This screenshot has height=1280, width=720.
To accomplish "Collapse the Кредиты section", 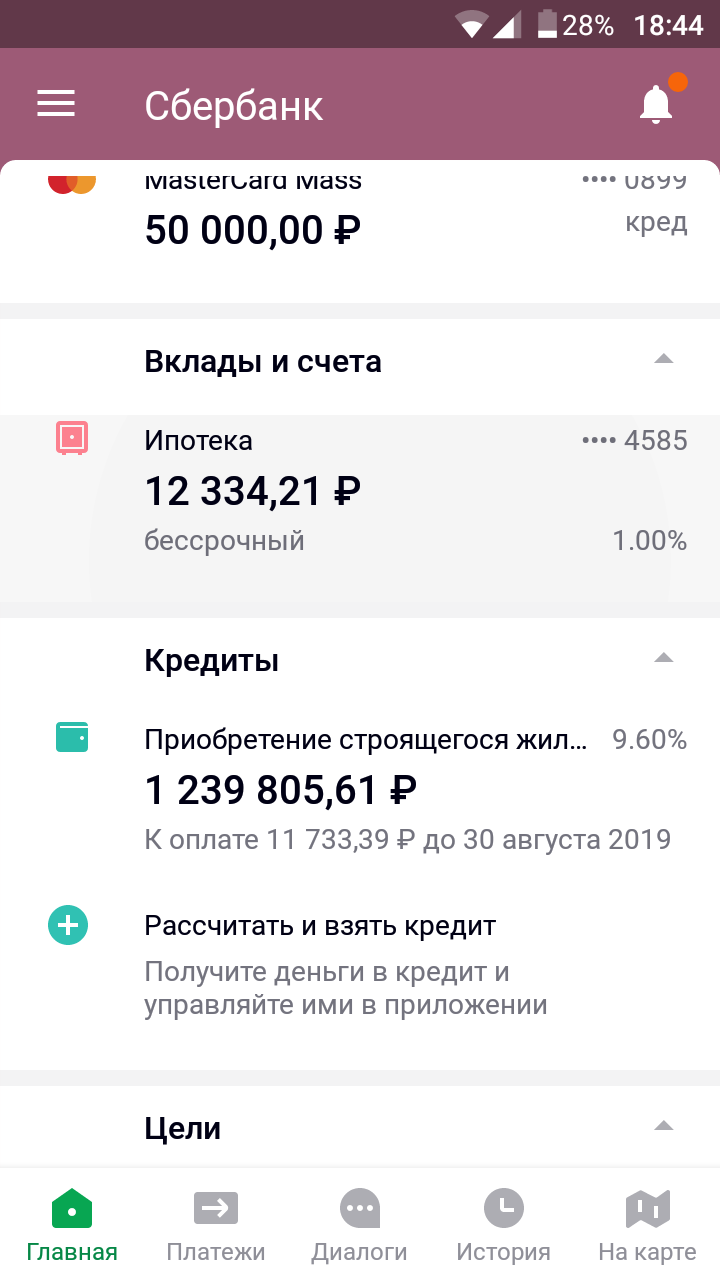I will click(663, 658).
